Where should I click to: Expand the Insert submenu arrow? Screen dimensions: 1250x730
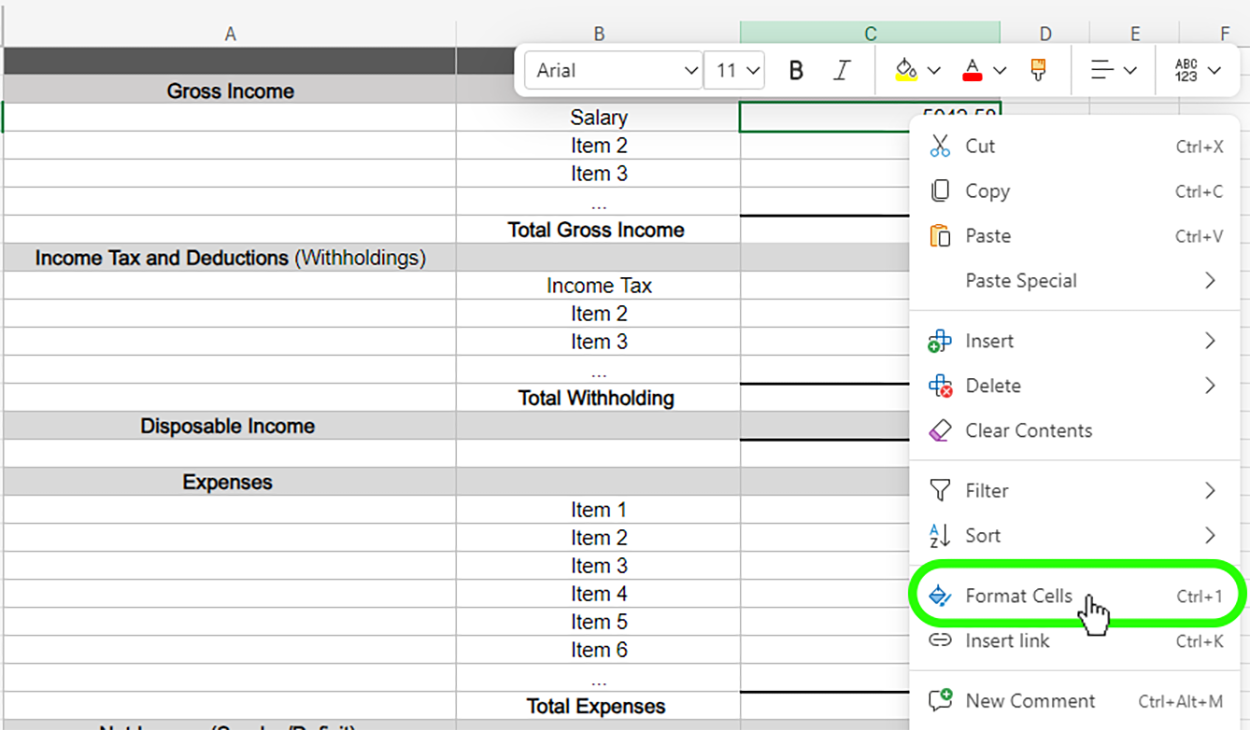(1210, 341)
